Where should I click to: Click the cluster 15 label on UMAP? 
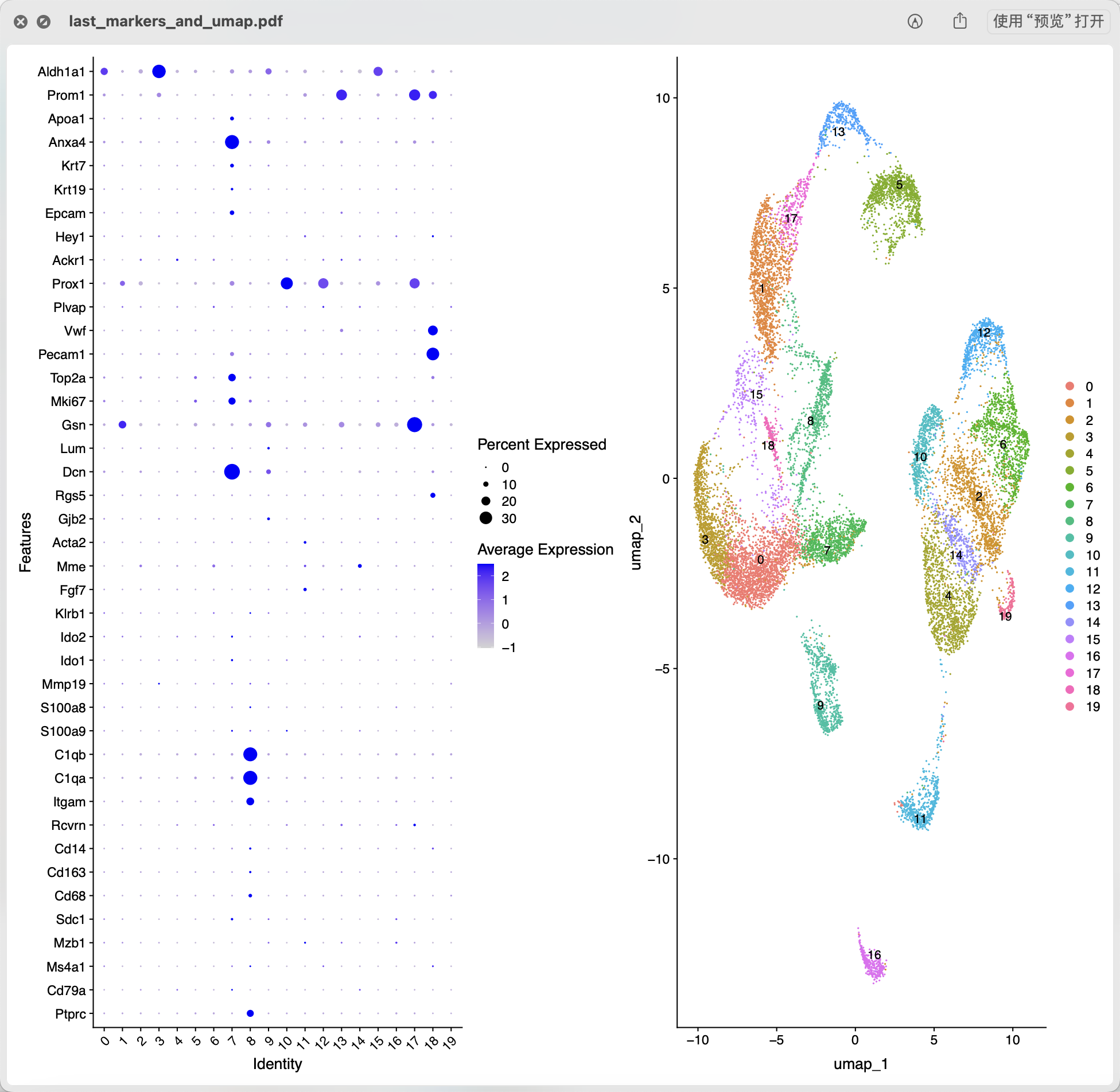(x=756, y=395)
